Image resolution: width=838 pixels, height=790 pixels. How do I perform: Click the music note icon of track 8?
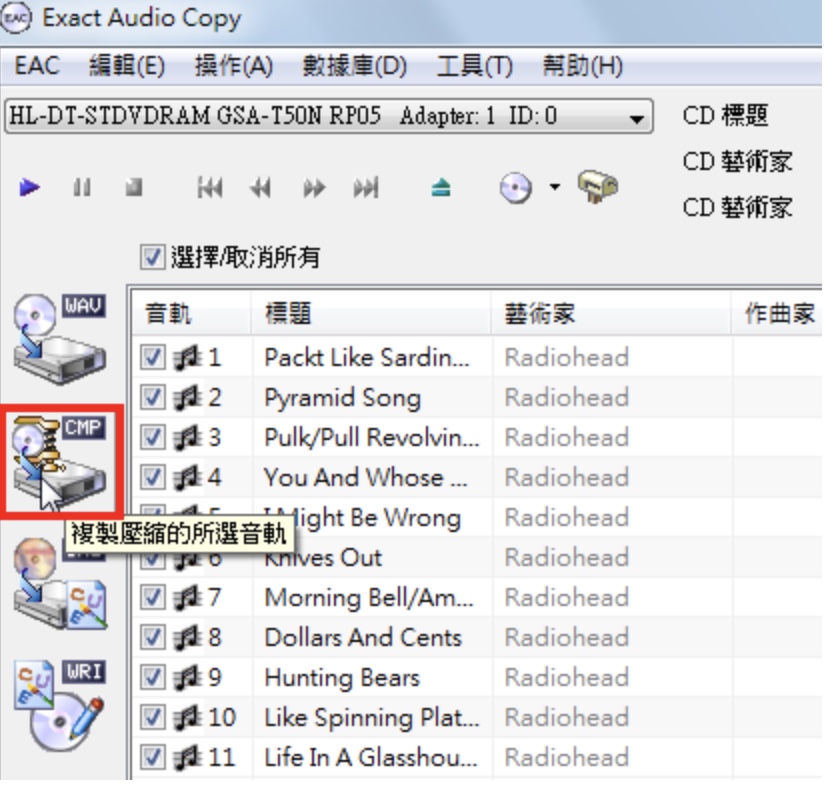pos(188,638)
